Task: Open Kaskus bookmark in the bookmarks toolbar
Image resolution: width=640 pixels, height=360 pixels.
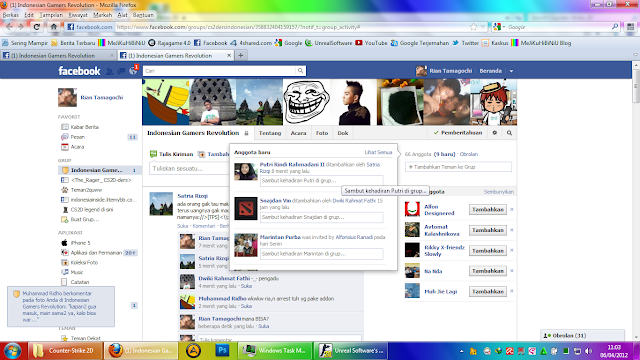Action: pos(495,43)
